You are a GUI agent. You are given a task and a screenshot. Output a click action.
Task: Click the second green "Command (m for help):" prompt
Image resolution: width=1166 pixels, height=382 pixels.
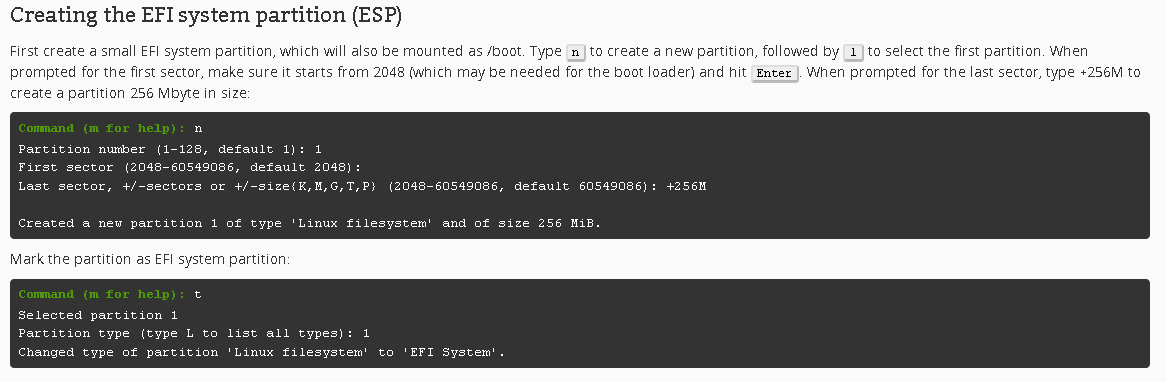pos(102,294)
